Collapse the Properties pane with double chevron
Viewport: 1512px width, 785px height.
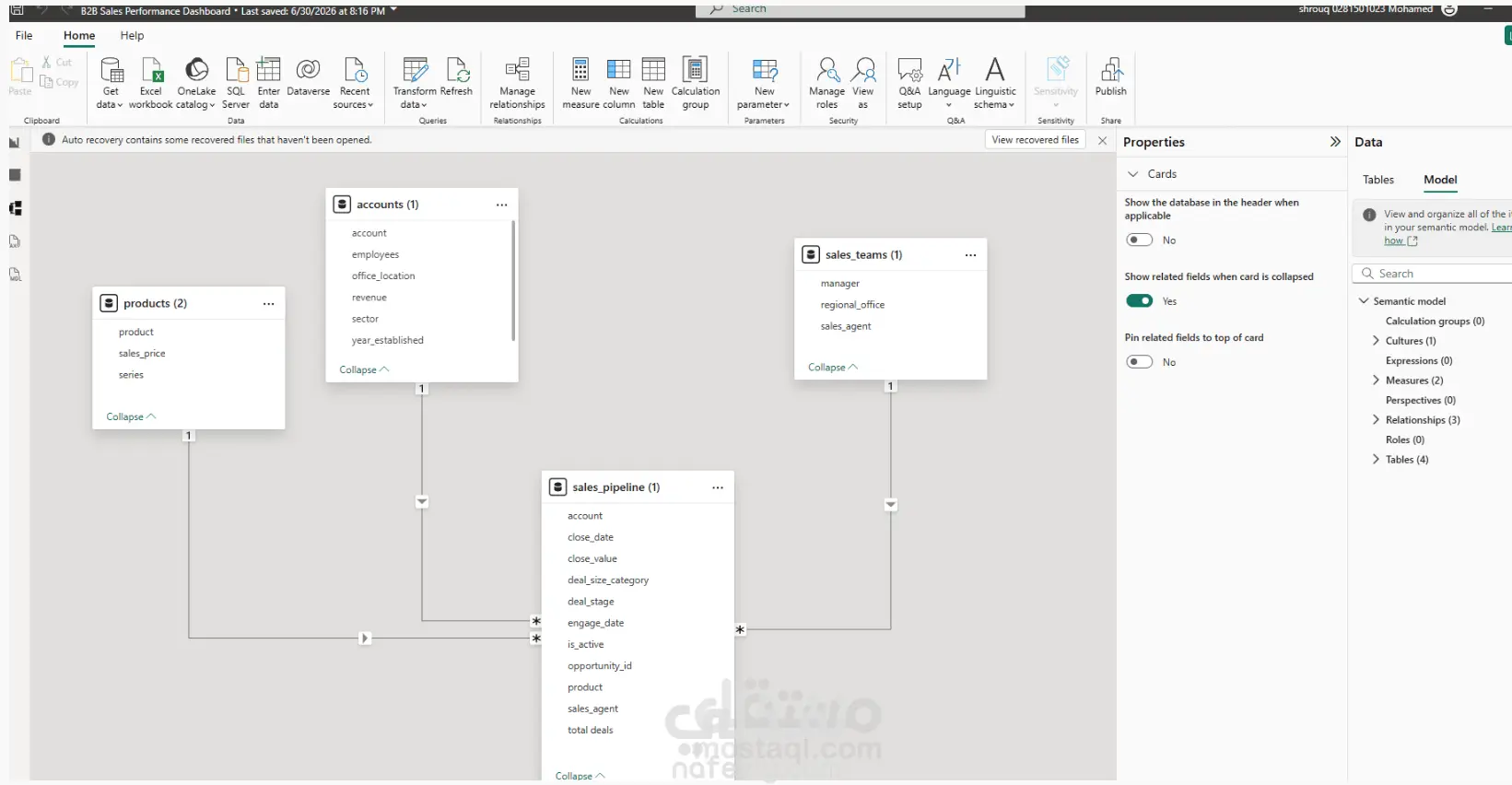[1335, 142]
